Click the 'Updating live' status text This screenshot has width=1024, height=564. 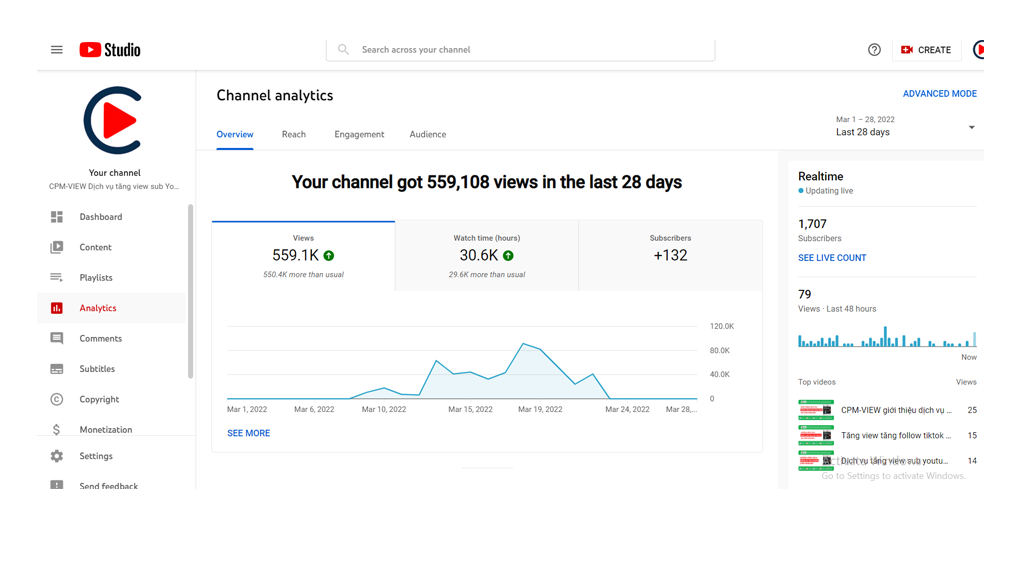coord(829,191)
